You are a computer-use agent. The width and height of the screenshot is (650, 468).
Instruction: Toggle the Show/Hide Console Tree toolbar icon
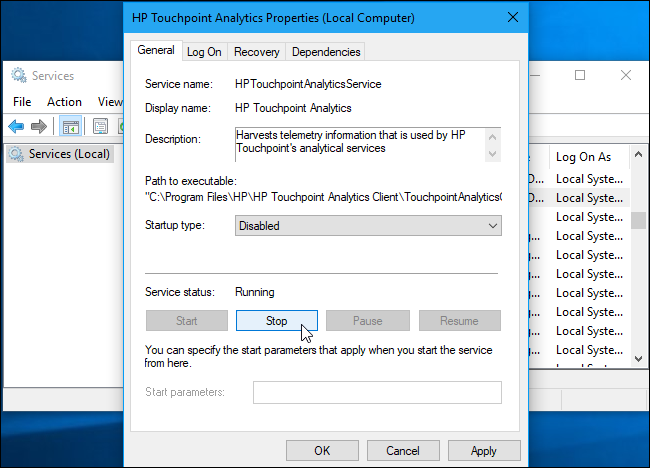click(x=70, y=126)
